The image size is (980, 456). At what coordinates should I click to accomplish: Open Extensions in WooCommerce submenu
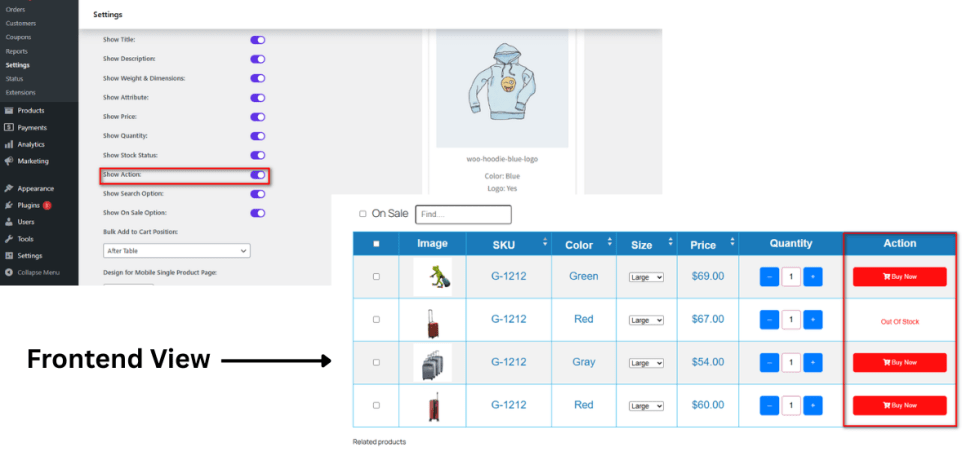21,92
